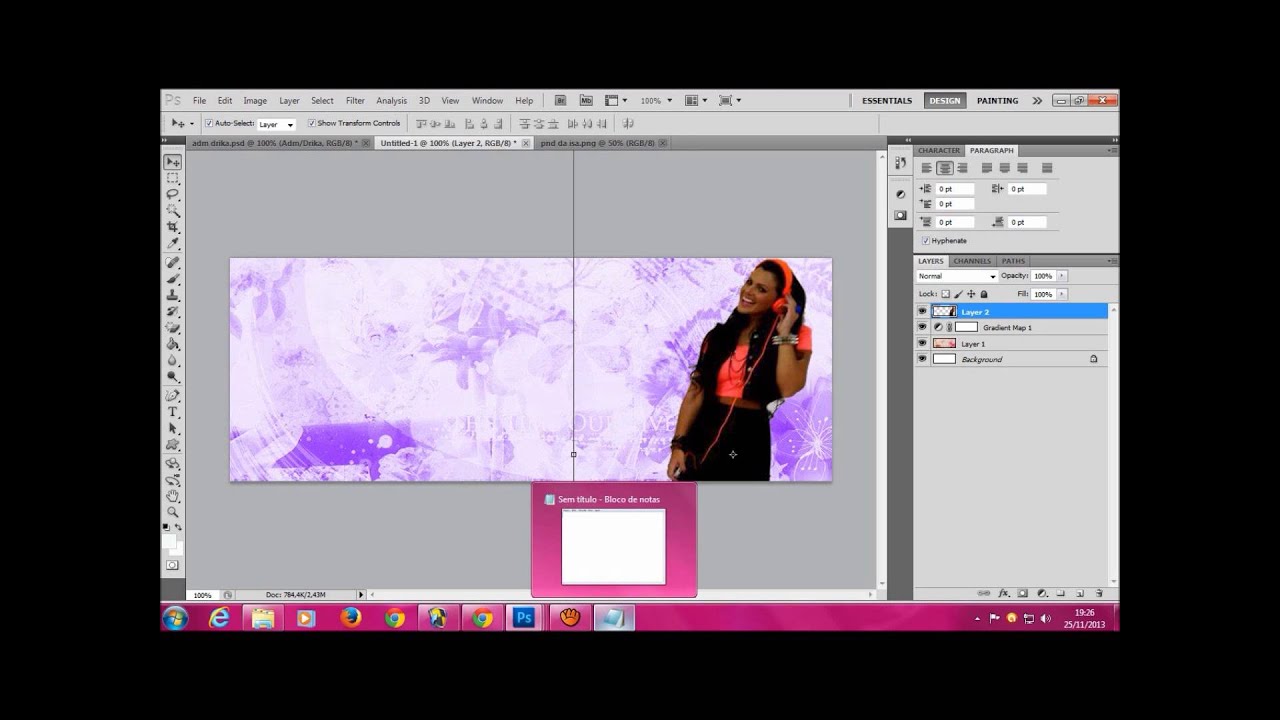Select the Lasso tool
The height and width of the screenshot is (720, 1280).
click(x=173, y=194)
